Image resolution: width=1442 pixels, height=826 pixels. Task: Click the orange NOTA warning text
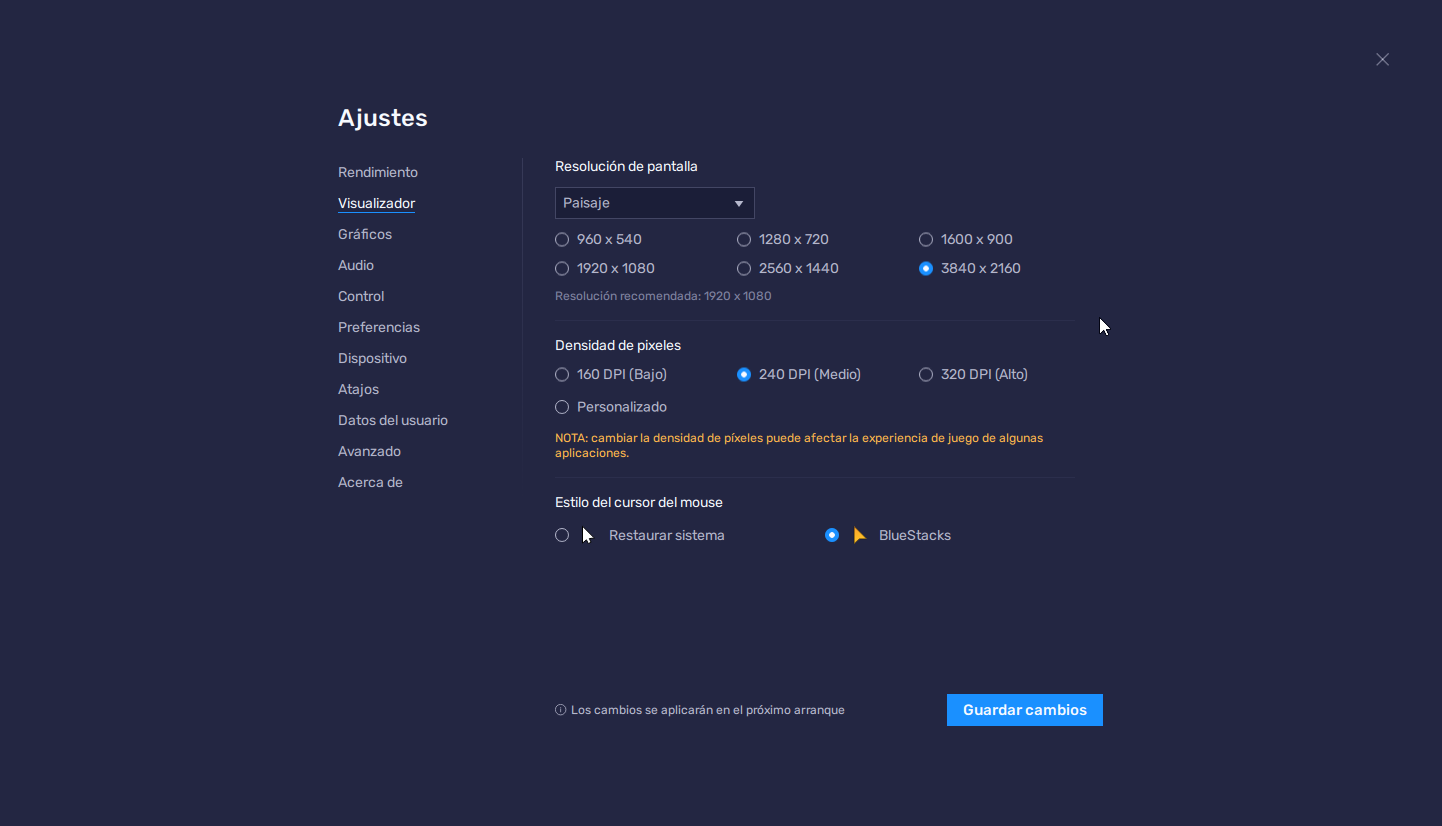coord(799,445)
